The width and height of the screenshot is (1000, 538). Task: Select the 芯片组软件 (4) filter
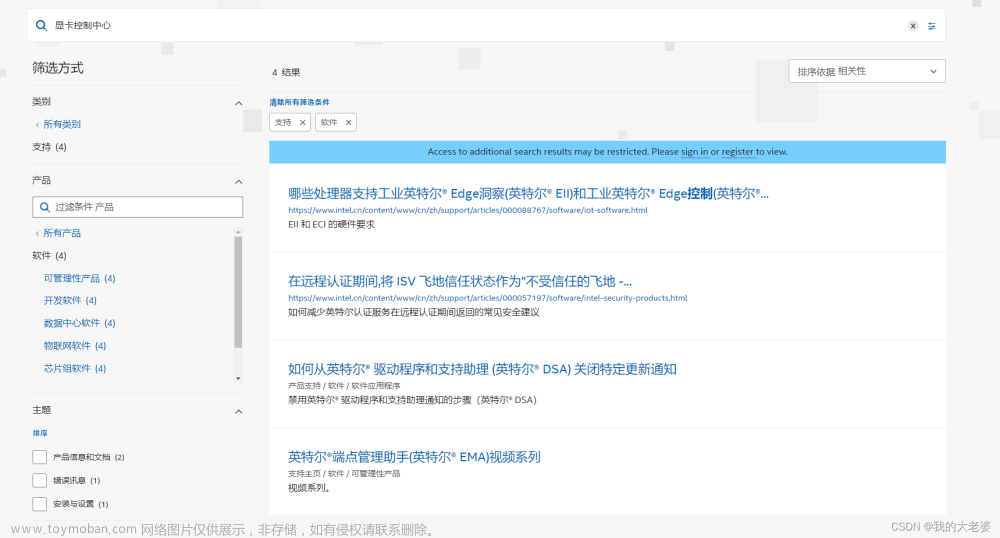[x=75, y=368]
